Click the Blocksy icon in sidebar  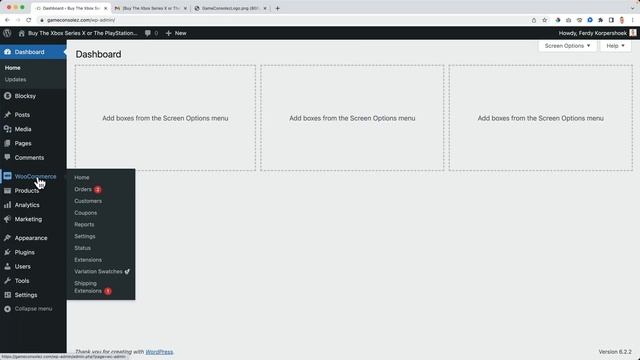(x=7, y=96)
